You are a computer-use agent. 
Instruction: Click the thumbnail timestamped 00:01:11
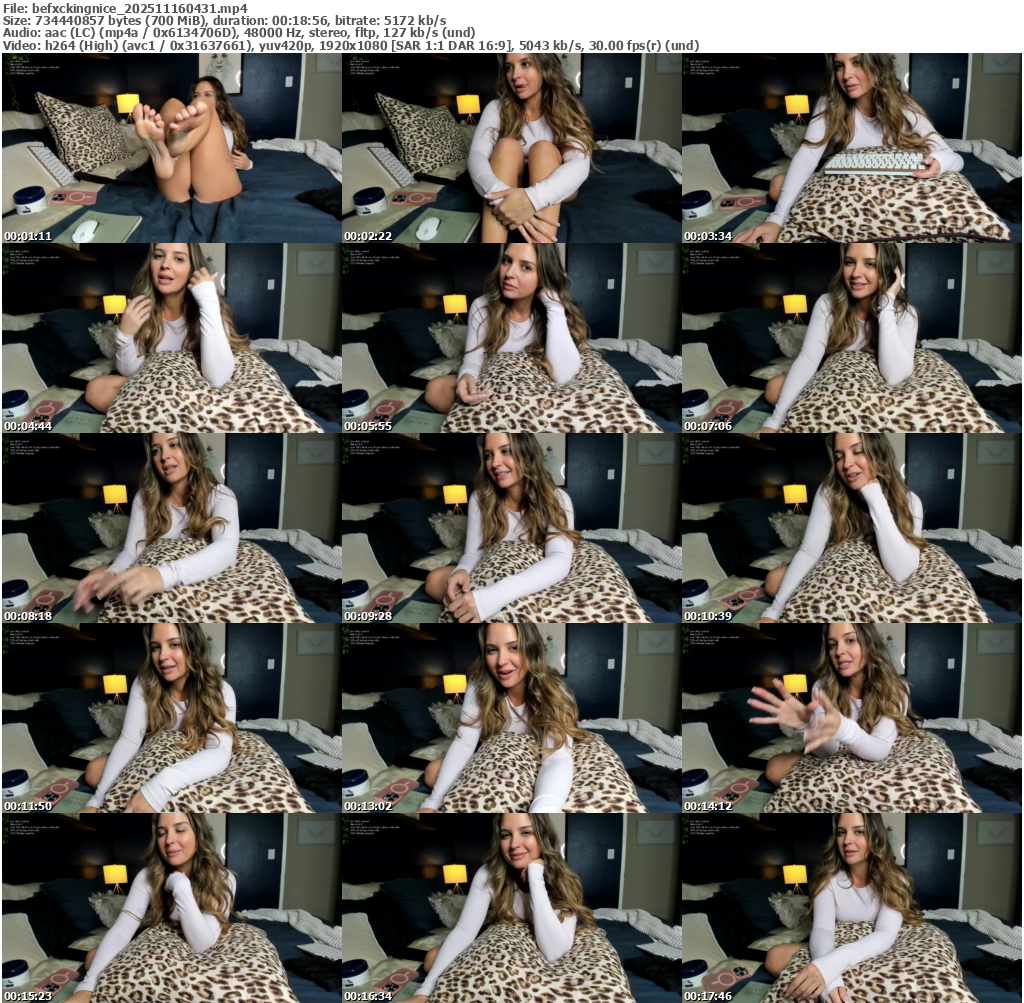pyautogui.click(x=171, y=148)
